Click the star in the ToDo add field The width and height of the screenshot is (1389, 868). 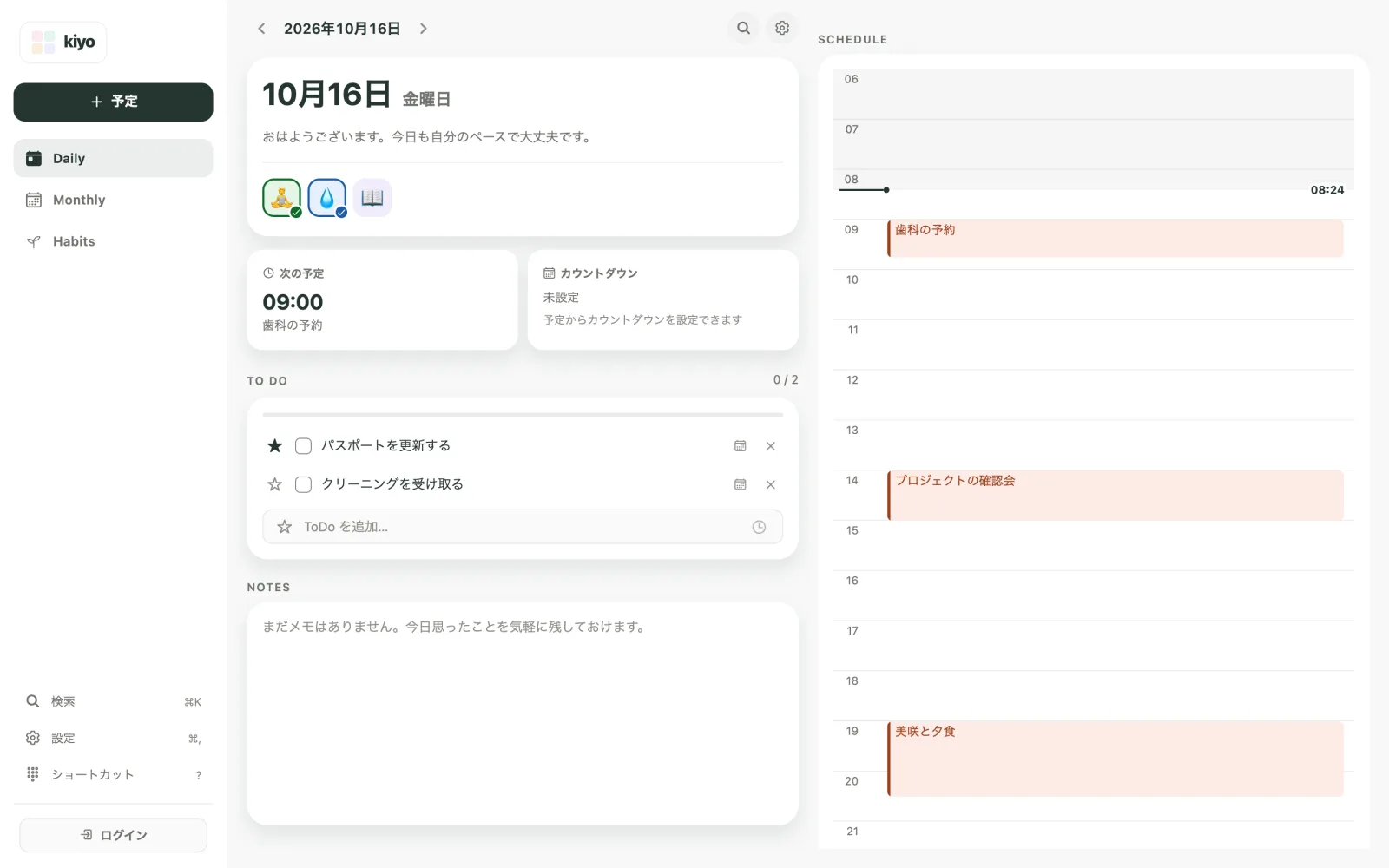click(x=285, y=527)
